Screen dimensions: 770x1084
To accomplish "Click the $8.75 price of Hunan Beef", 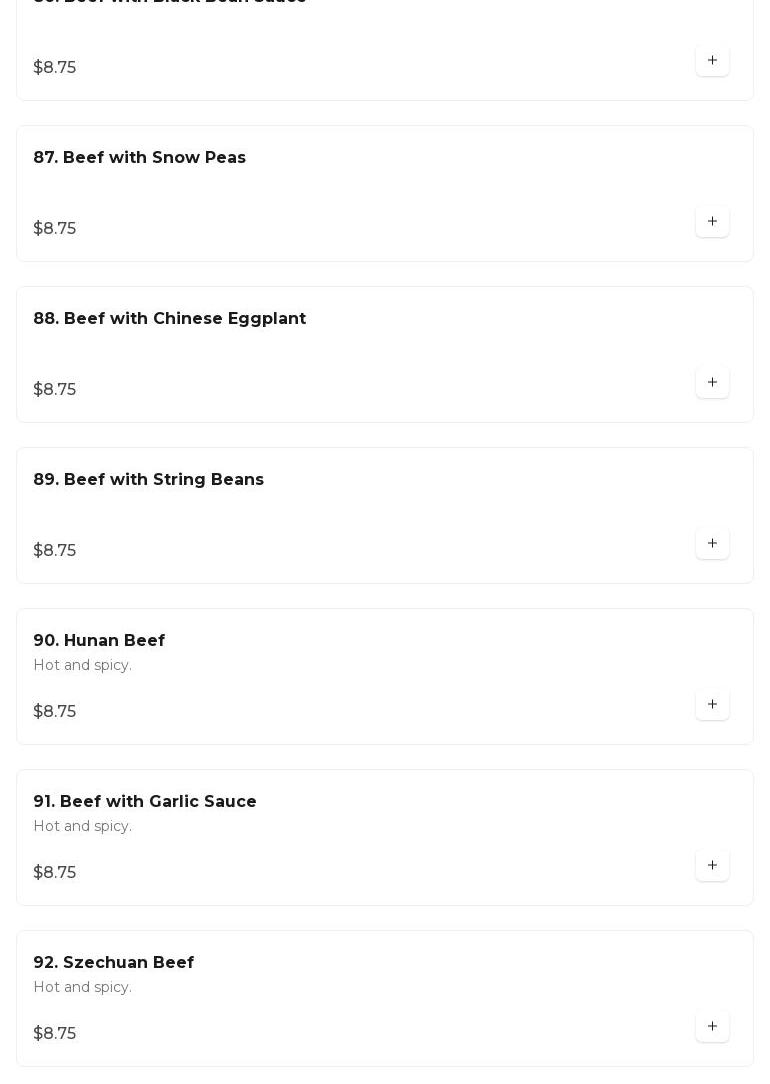I will [54, 712].
